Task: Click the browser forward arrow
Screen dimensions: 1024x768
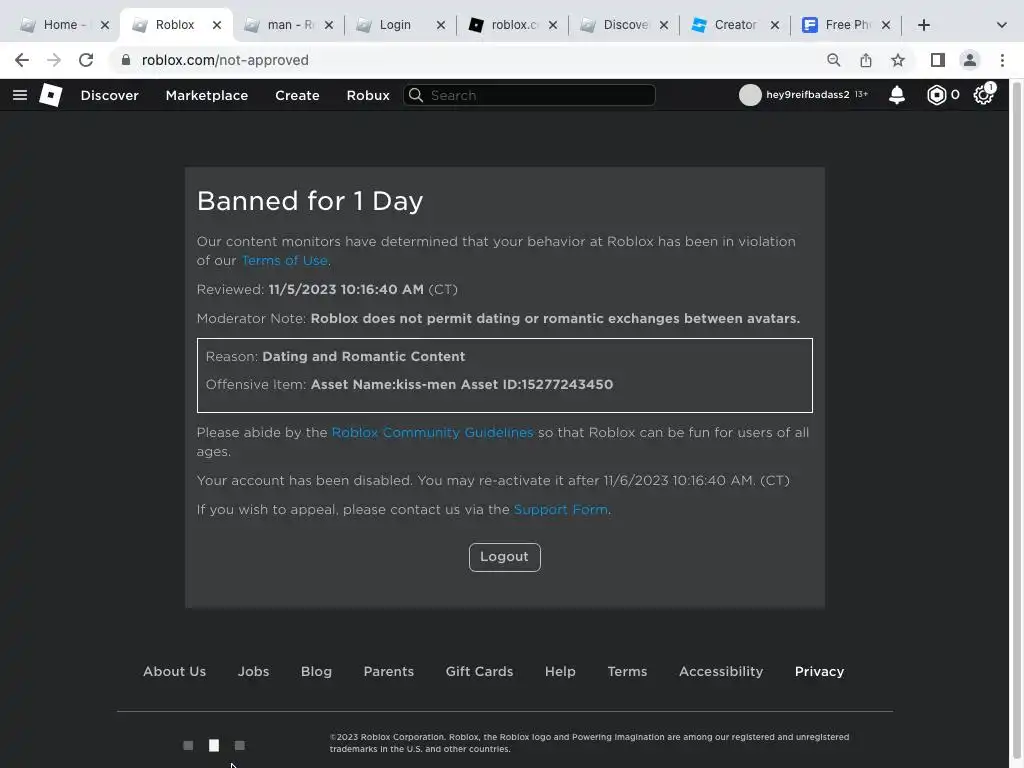Action: 54,60
